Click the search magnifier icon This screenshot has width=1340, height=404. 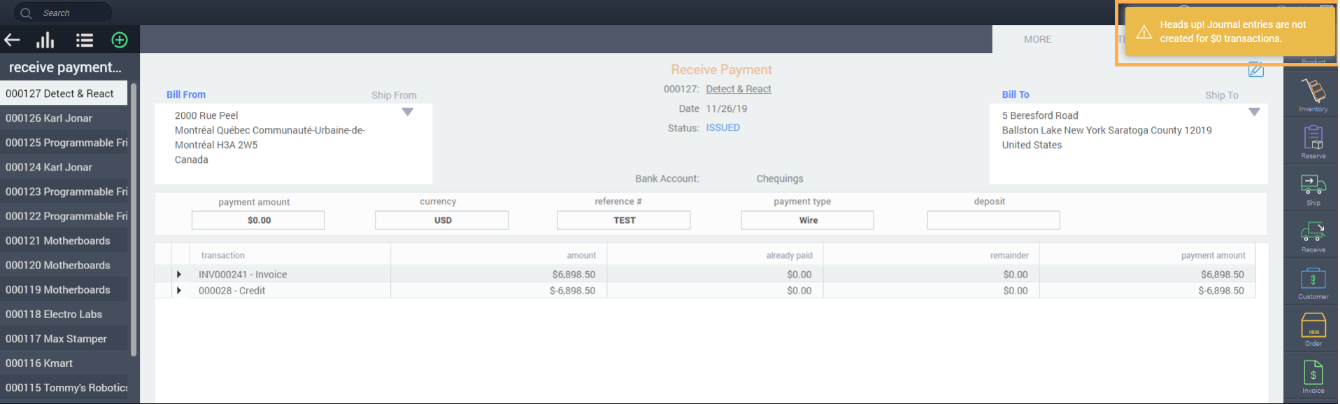click(x=26, y=13)
